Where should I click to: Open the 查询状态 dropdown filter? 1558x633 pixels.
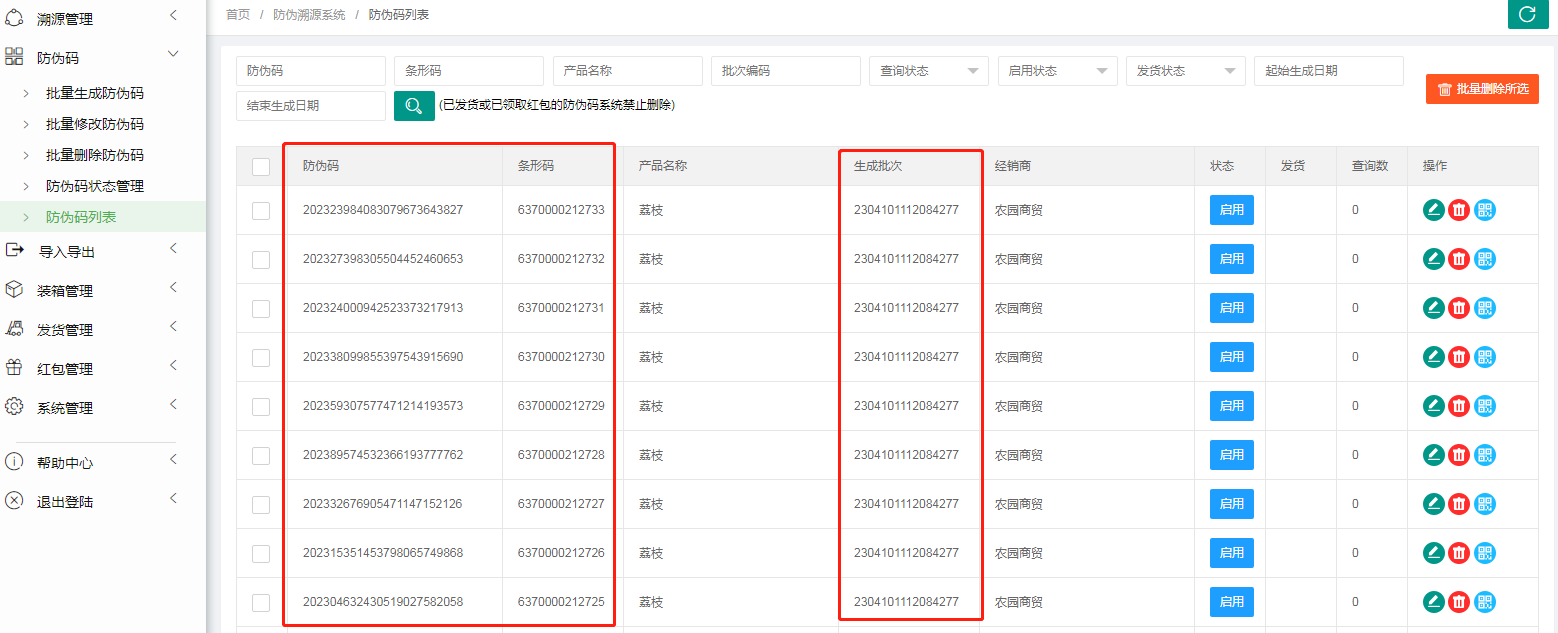[x=929, y=71]
